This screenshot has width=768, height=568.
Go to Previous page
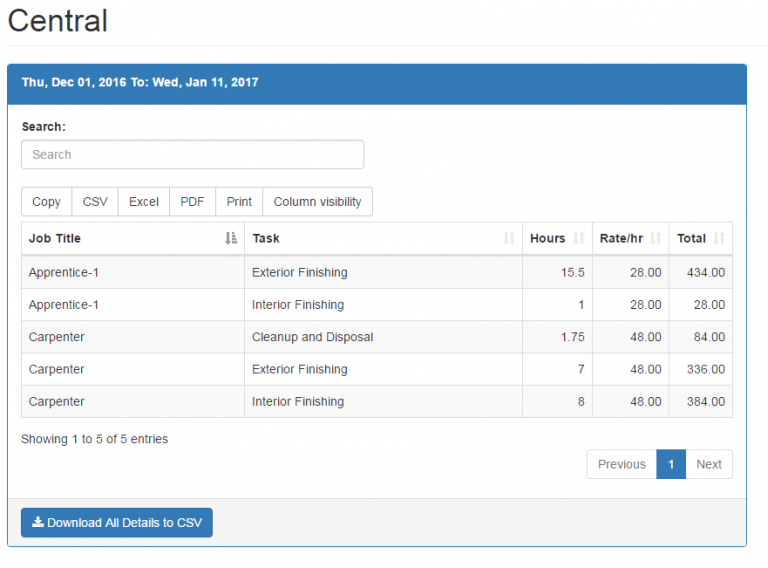622,464
